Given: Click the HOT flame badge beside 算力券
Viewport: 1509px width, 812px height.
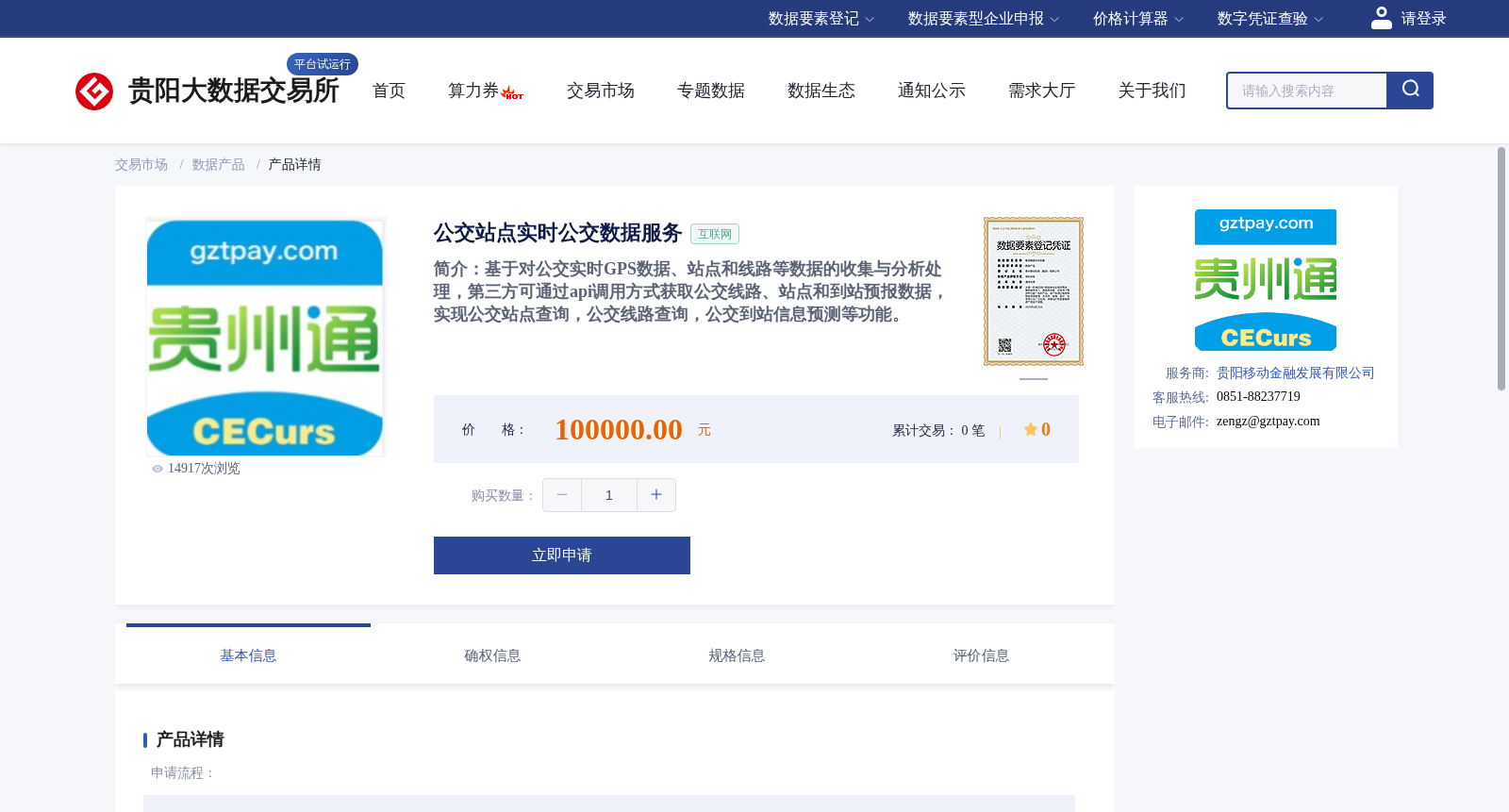Looking at the screenshot, I should (512, 92).
